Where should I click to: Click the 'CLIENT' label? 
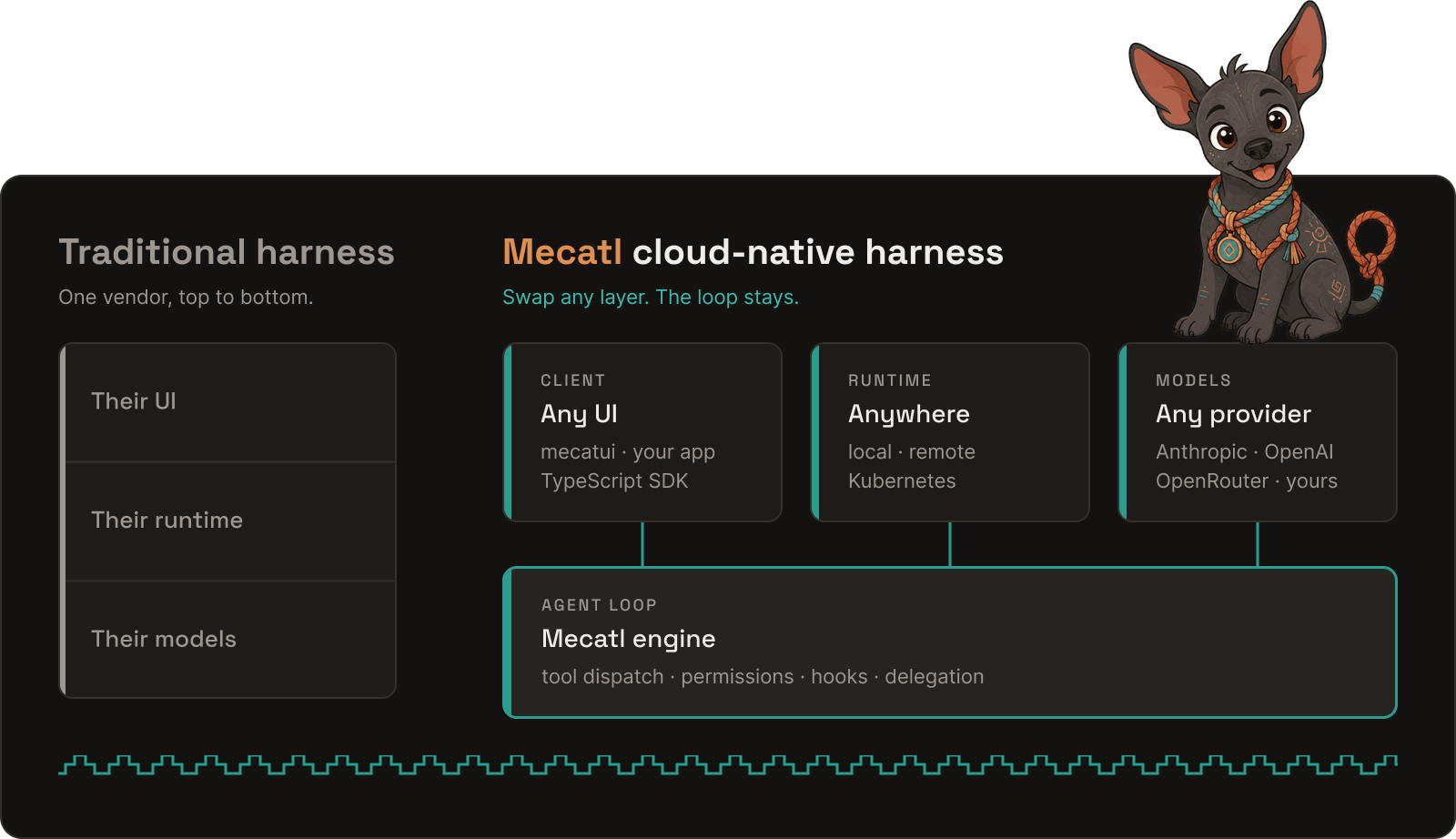click(x=572, y=380)
